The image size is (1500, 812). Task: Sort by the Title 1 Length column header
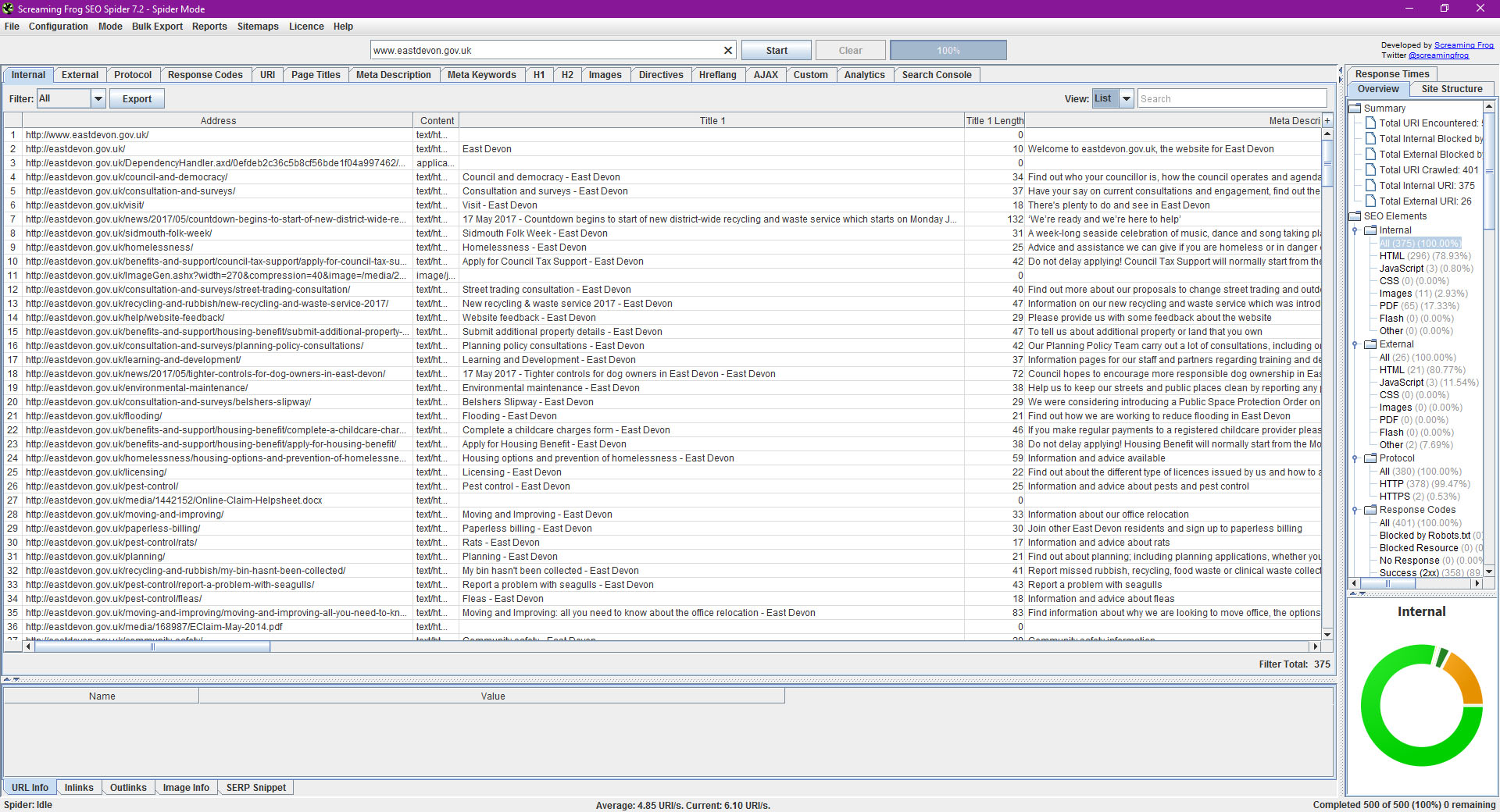pos(994,121)
